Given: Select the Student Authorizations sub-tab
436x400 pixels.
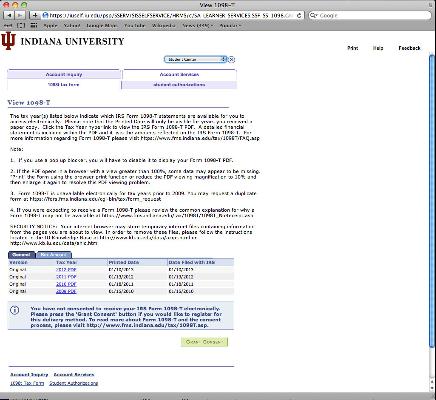Looking at the screenshot, I should point(179,85).
